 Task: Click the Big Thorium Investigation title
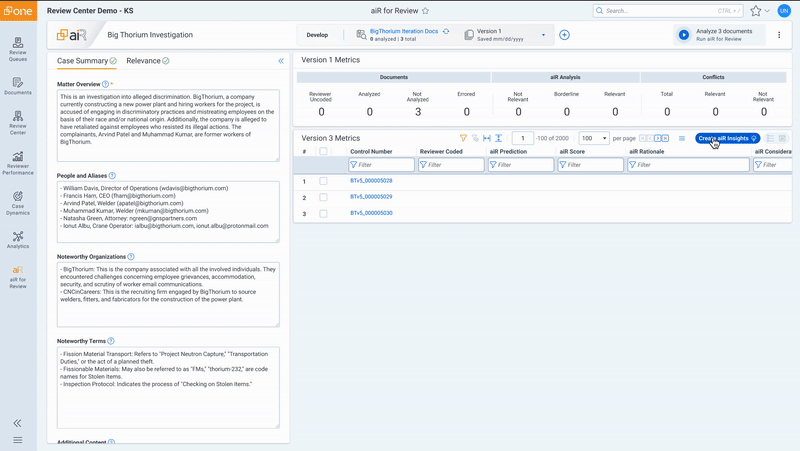(150, 35)
